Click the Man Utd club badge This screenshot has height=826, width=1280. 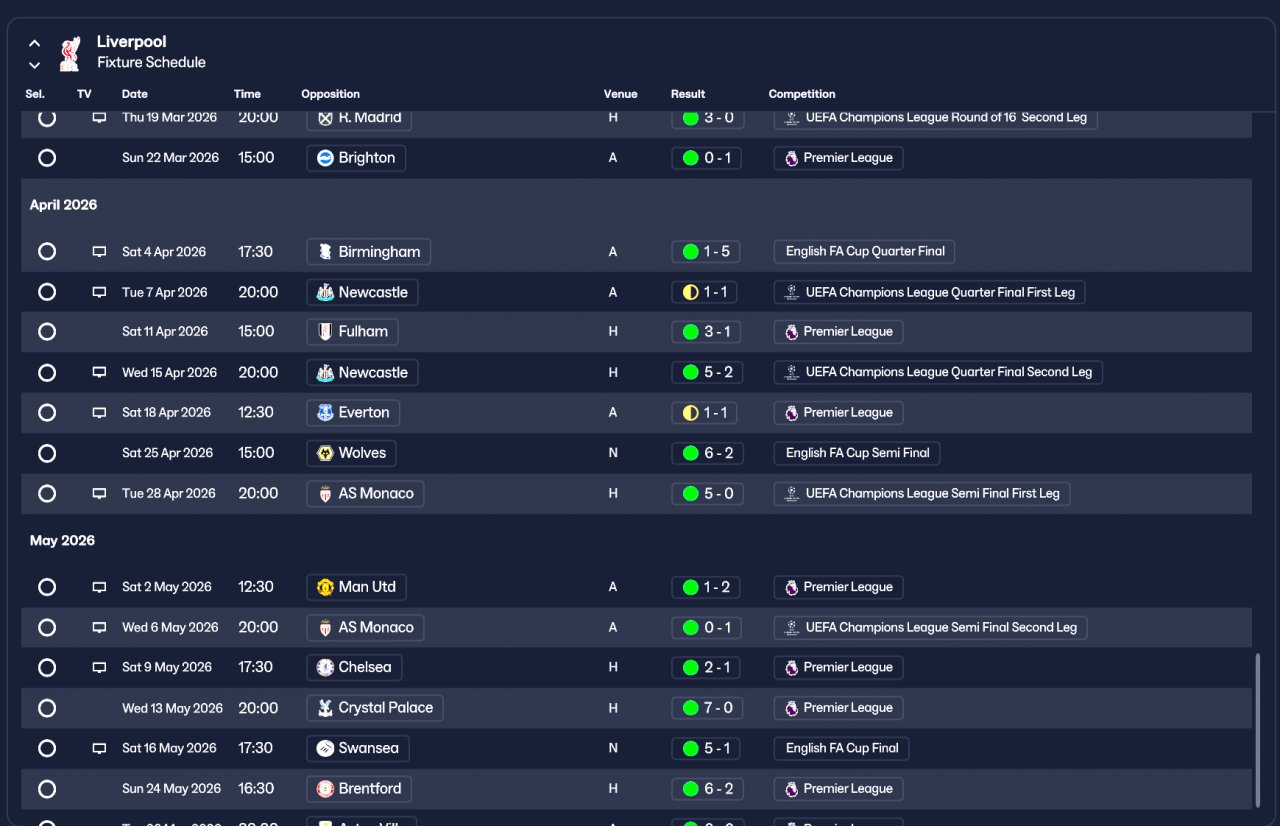coord(325,587)
